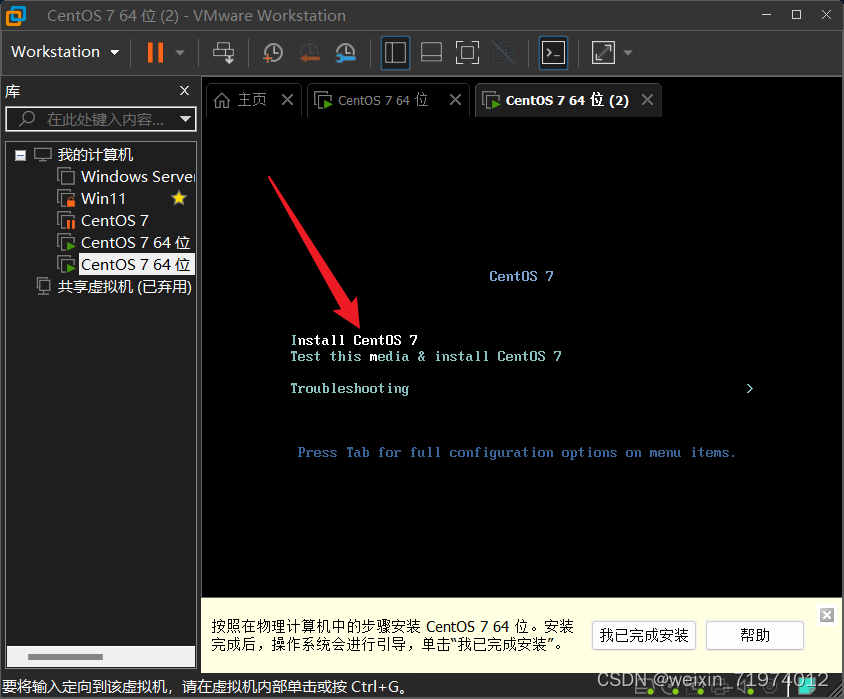Image resolution: width=844 pixels, height=699 pixels.
Task: Click the Unity mode icon
Action: pos(503,53)
